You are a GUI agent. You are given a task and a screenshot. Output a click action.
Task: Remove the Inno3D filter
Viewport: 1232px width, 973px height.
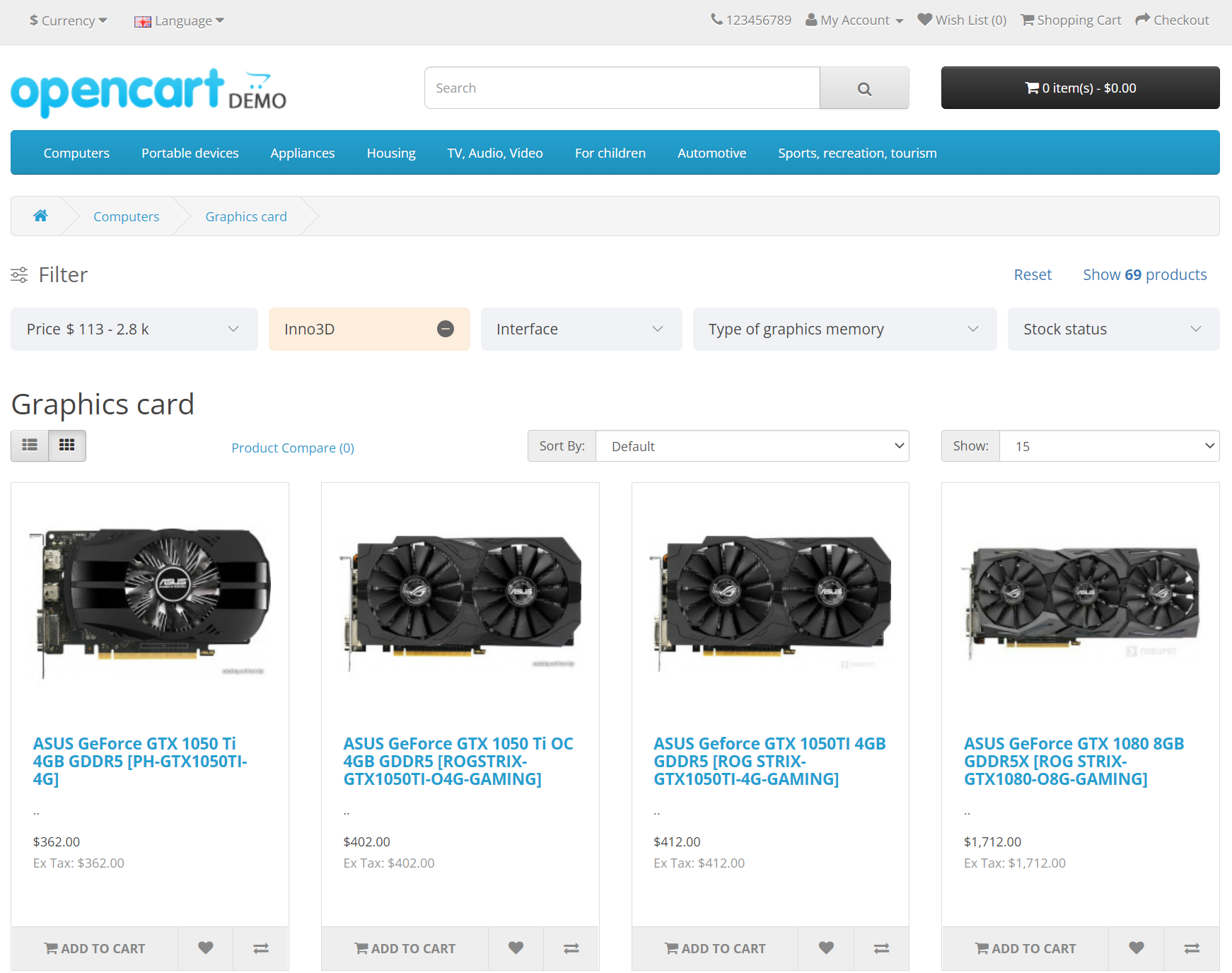pos(445,329)
